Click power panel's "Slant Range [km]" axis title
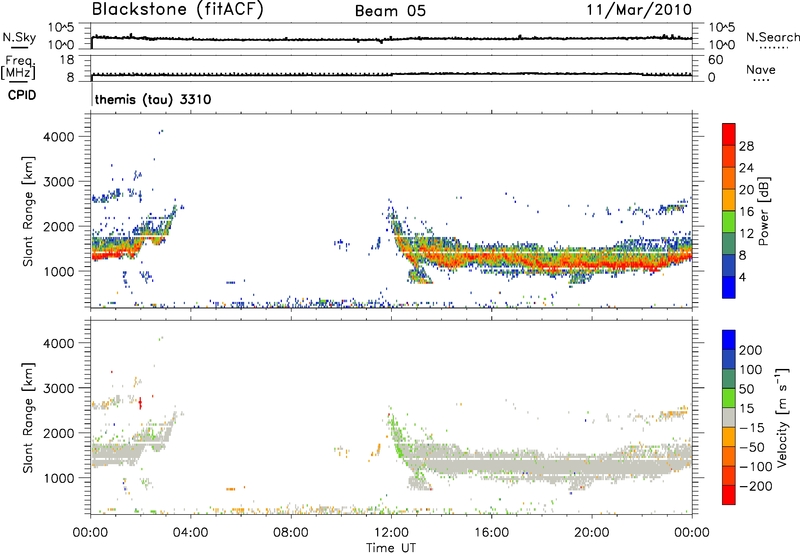Viewport: 800px width, 554px height. tap(28, 211)
